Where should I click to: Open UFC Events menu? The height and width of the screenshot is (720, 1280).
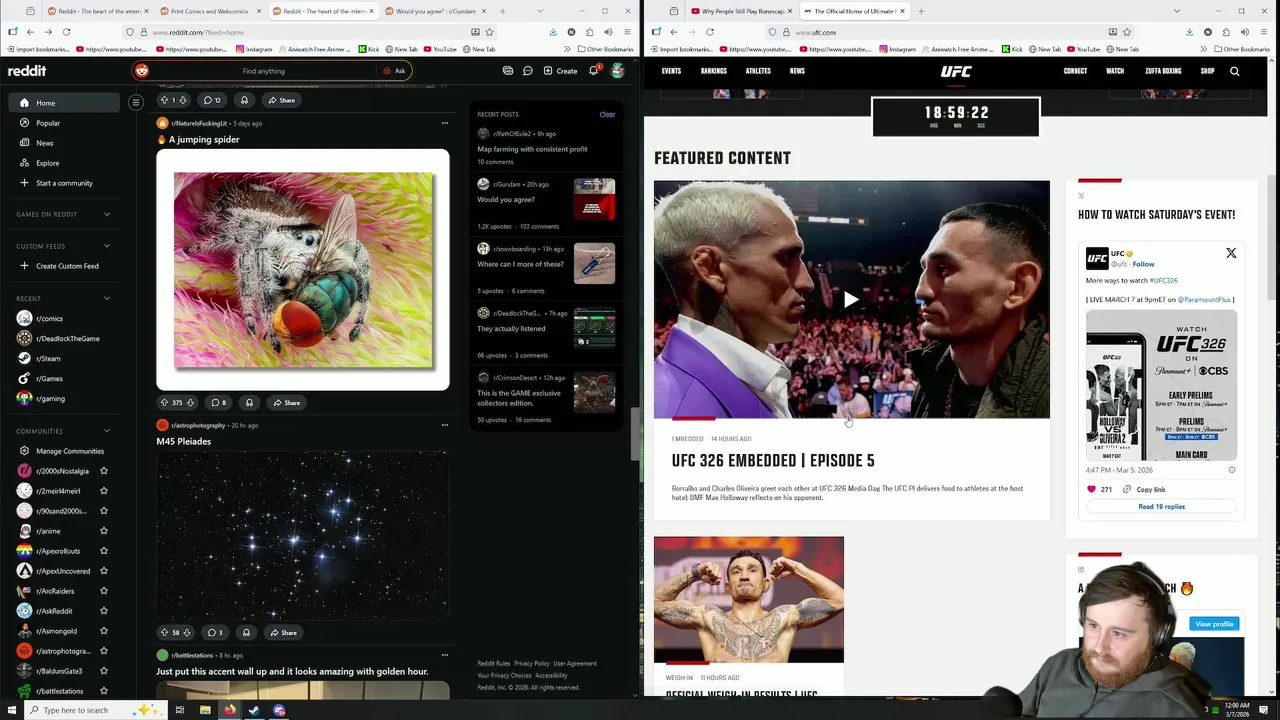click(671, 71)
